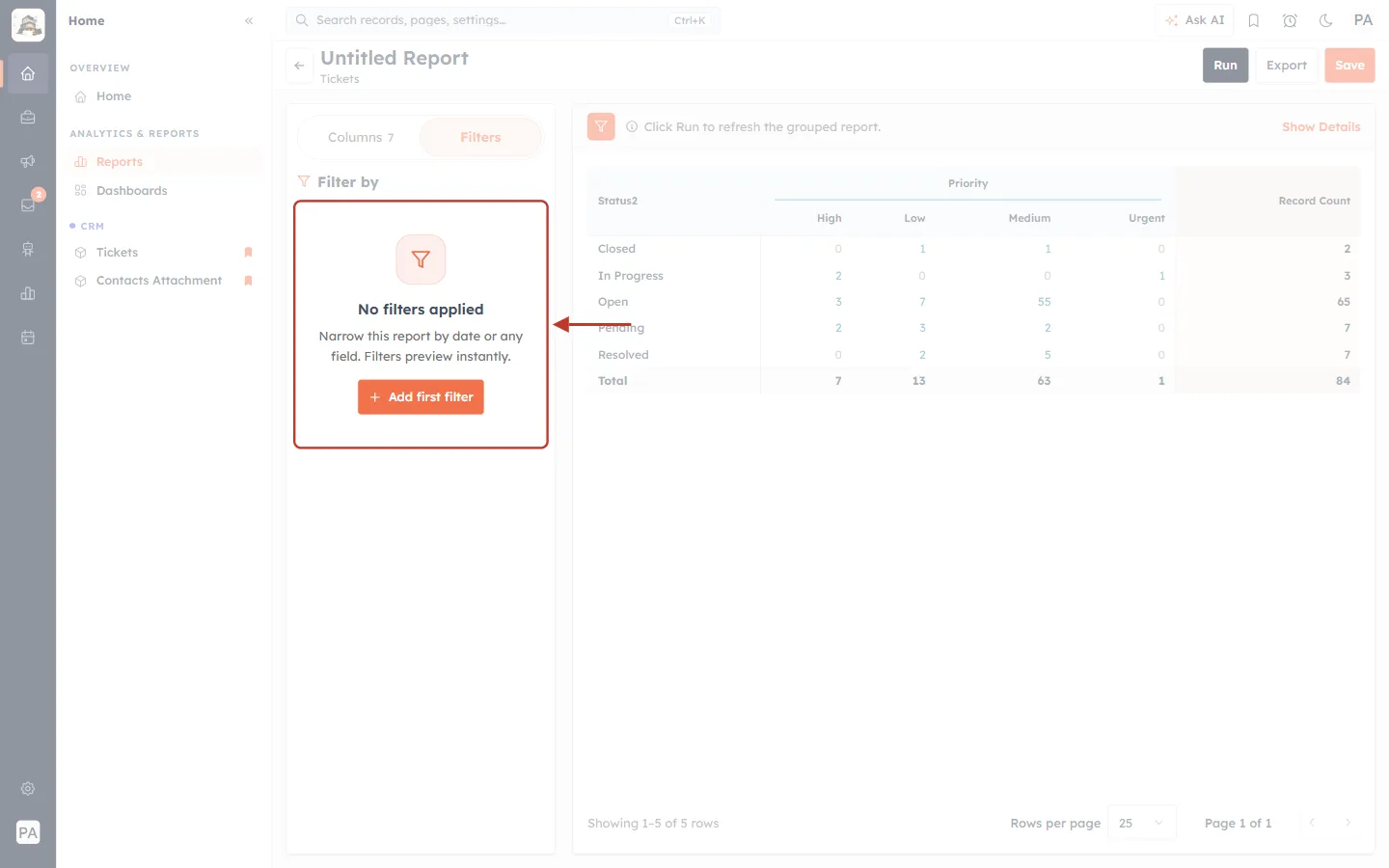Click the Export button
Image resolution: width=1389 pixels, height=868 pixels.
1287,66
